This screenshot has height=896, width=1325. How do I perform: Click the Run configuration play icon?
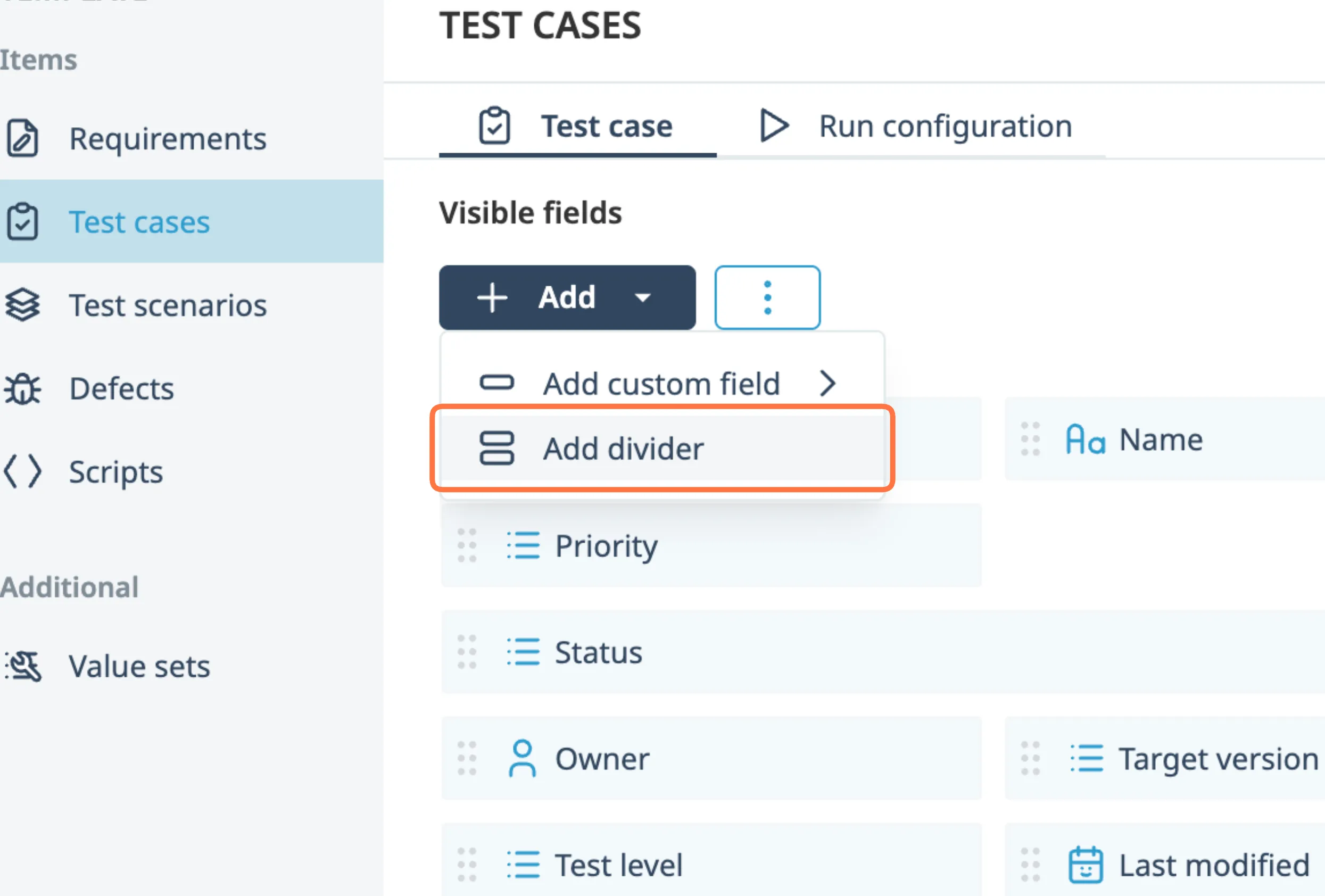[774, 126]
